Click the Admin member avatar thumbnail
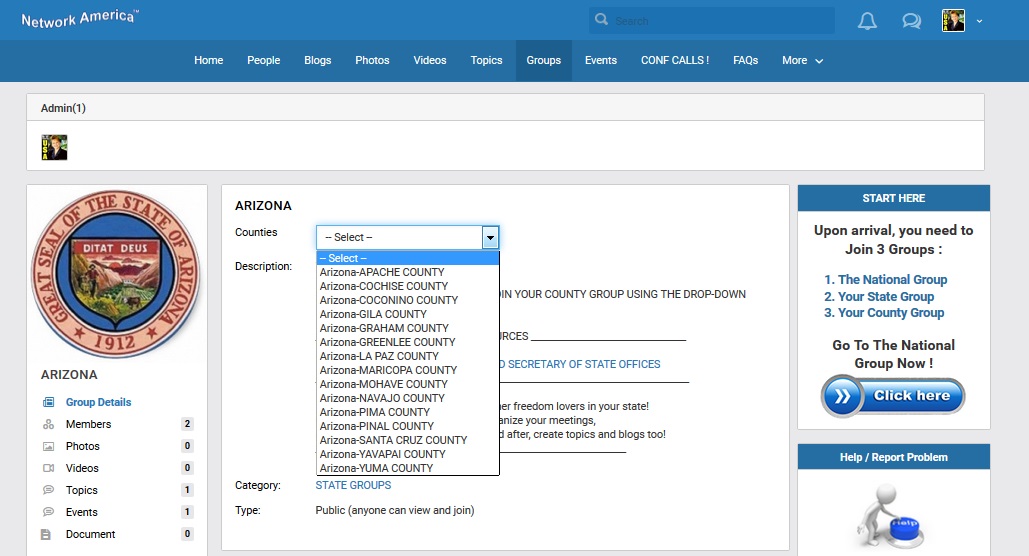This screenshot has width=1029, height=556. [x=54, y=148]
